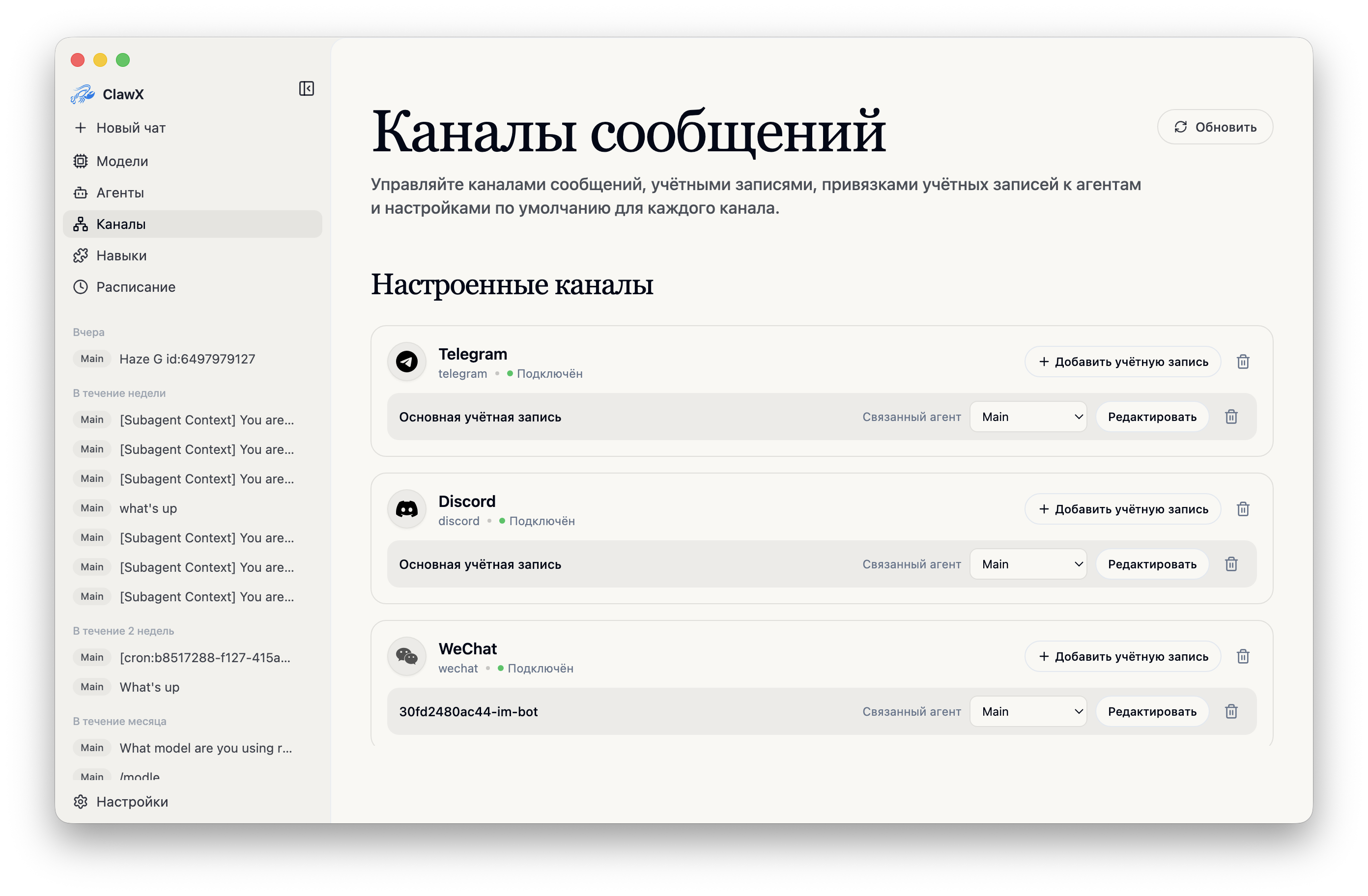Click the Telegram channel title text
The width and height of the screenshot is (1368, 896).
point(473,354)
